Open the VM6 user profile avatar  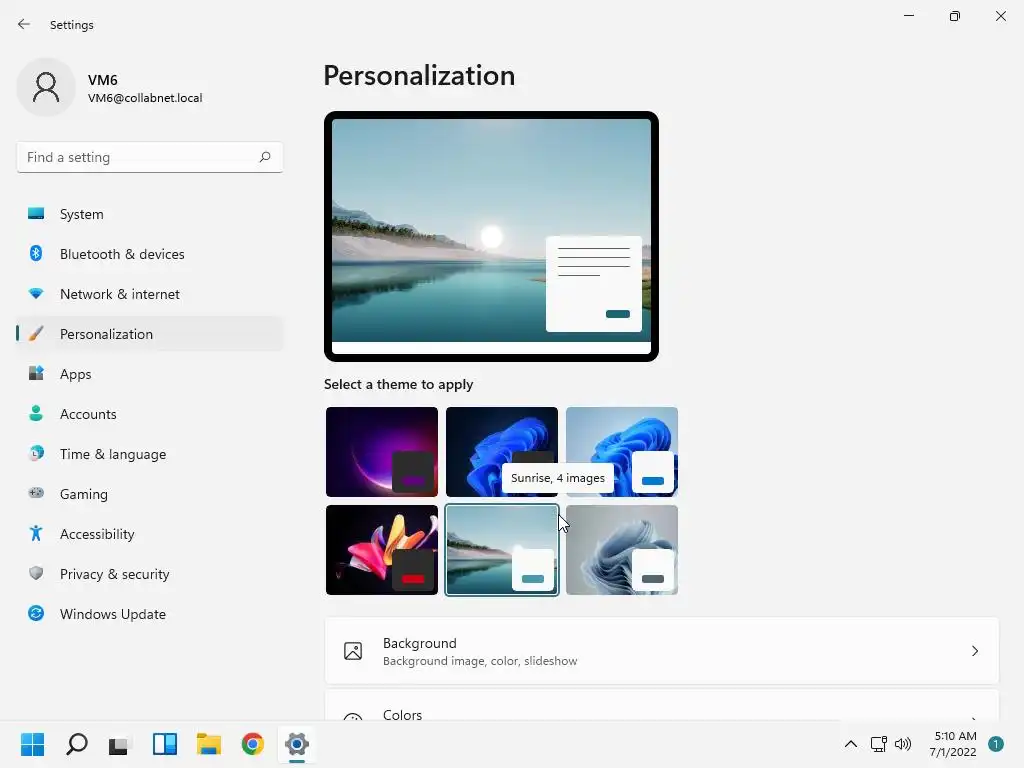46,87
